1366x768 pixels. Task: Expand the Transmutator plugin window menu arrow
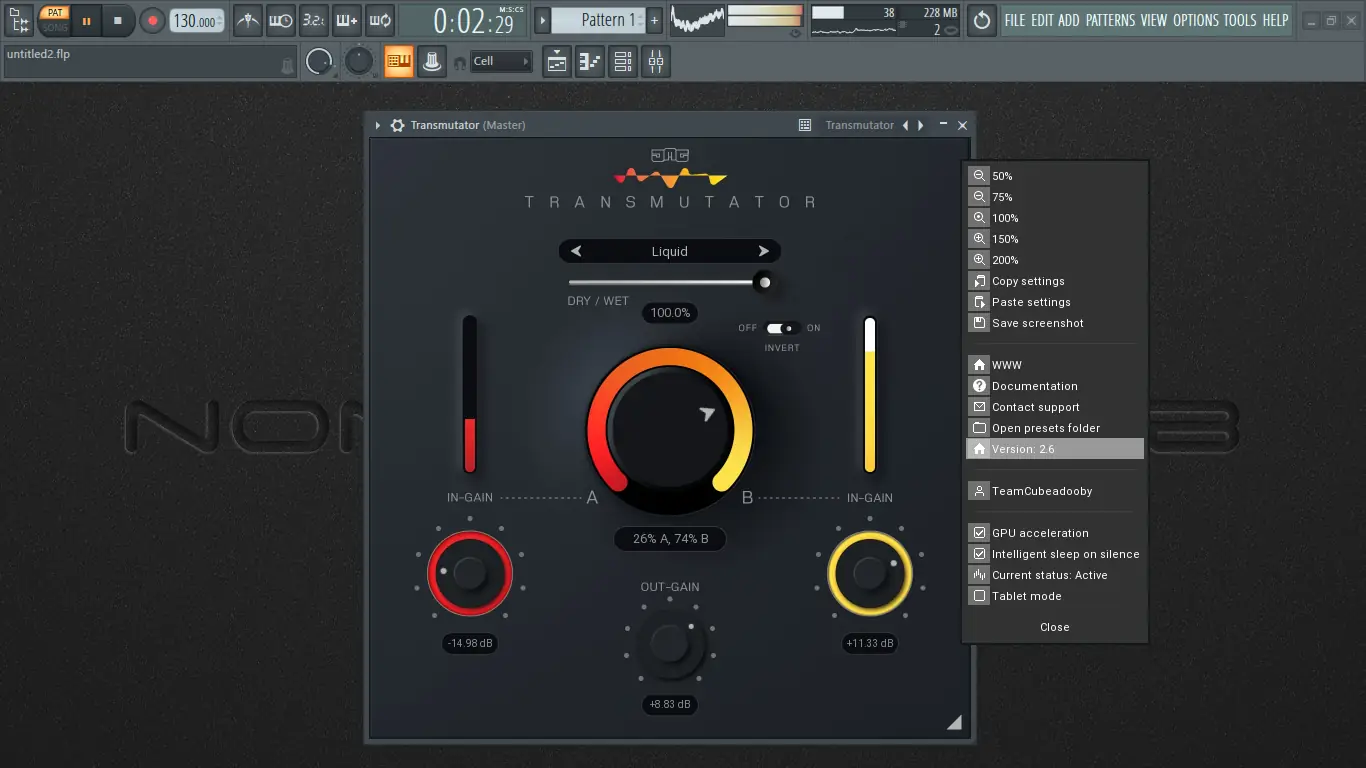point(378,125)
